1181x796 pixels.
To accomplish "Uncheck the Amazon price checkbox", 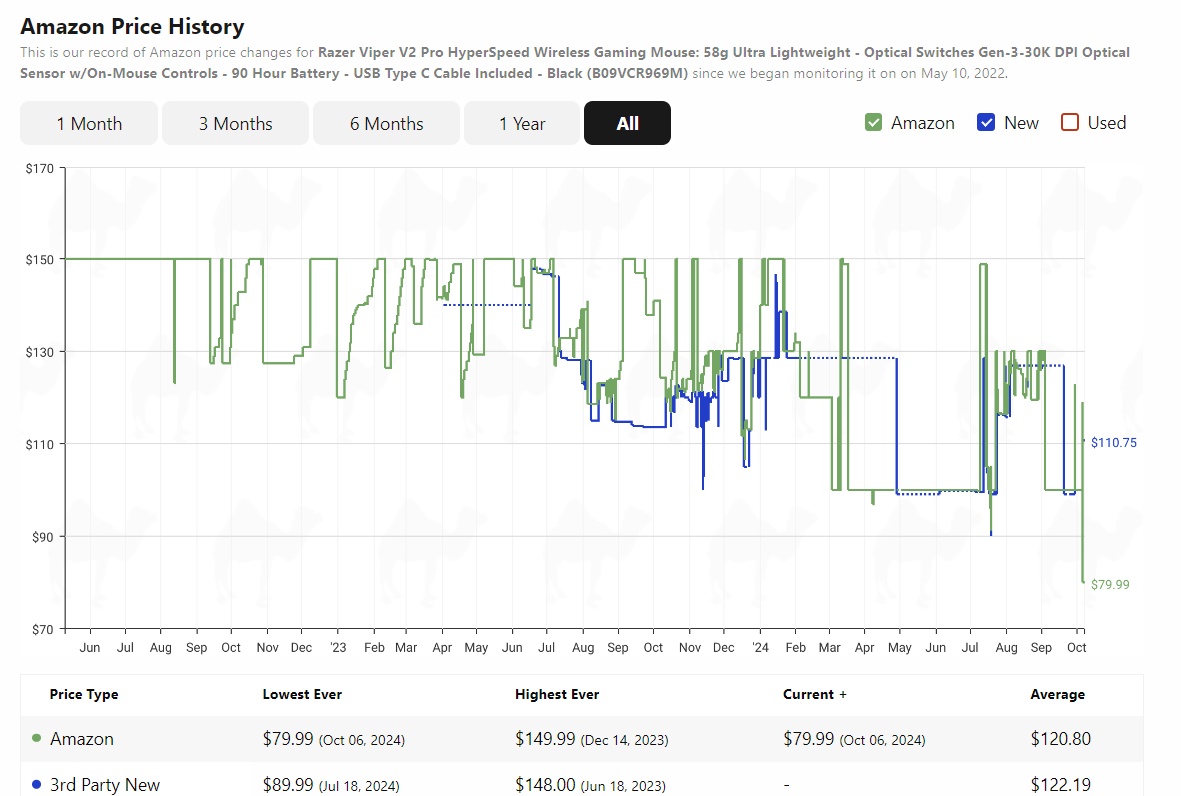I will click(x=874, y=123).
